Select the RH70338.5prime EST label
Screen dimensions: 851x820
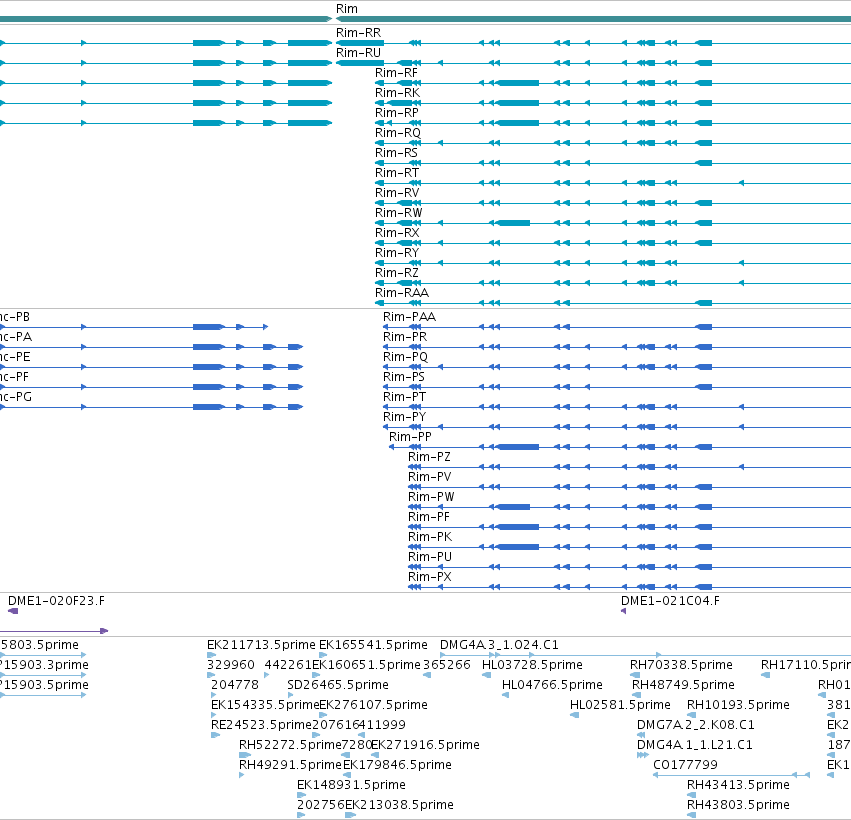pos(681,665)
